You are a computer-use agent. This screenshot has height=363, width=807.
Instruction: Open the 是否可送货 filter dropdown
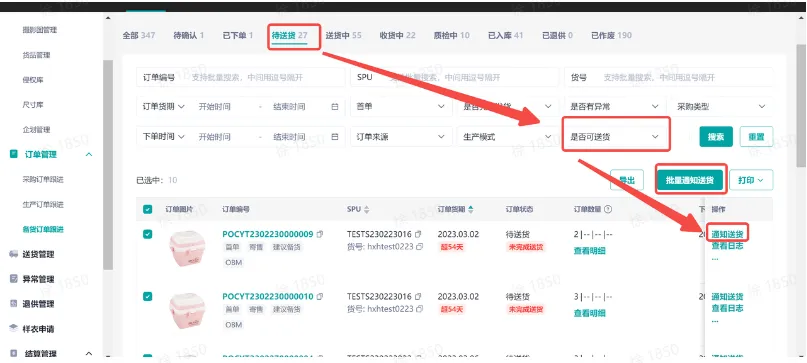click(x=615, y=137)
